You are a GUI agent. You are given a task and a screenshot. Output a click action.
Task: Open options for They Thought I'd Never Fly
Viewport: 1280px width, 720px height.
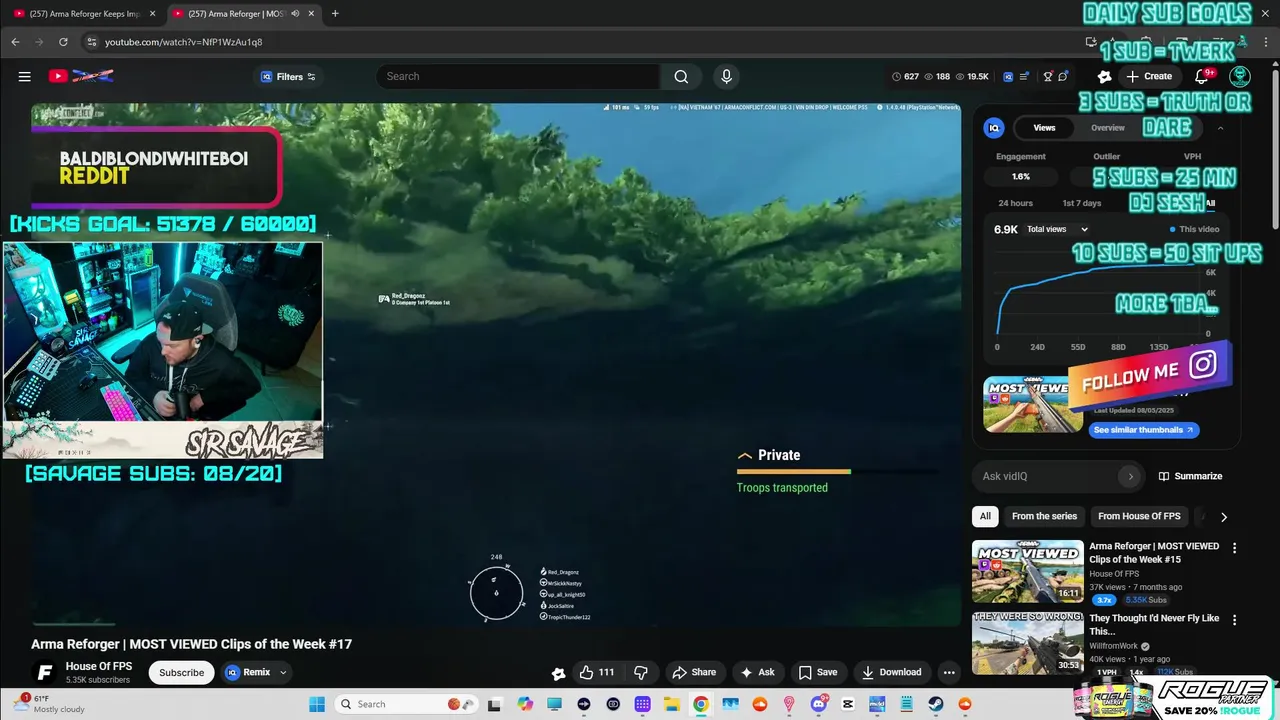[1234, 620]
